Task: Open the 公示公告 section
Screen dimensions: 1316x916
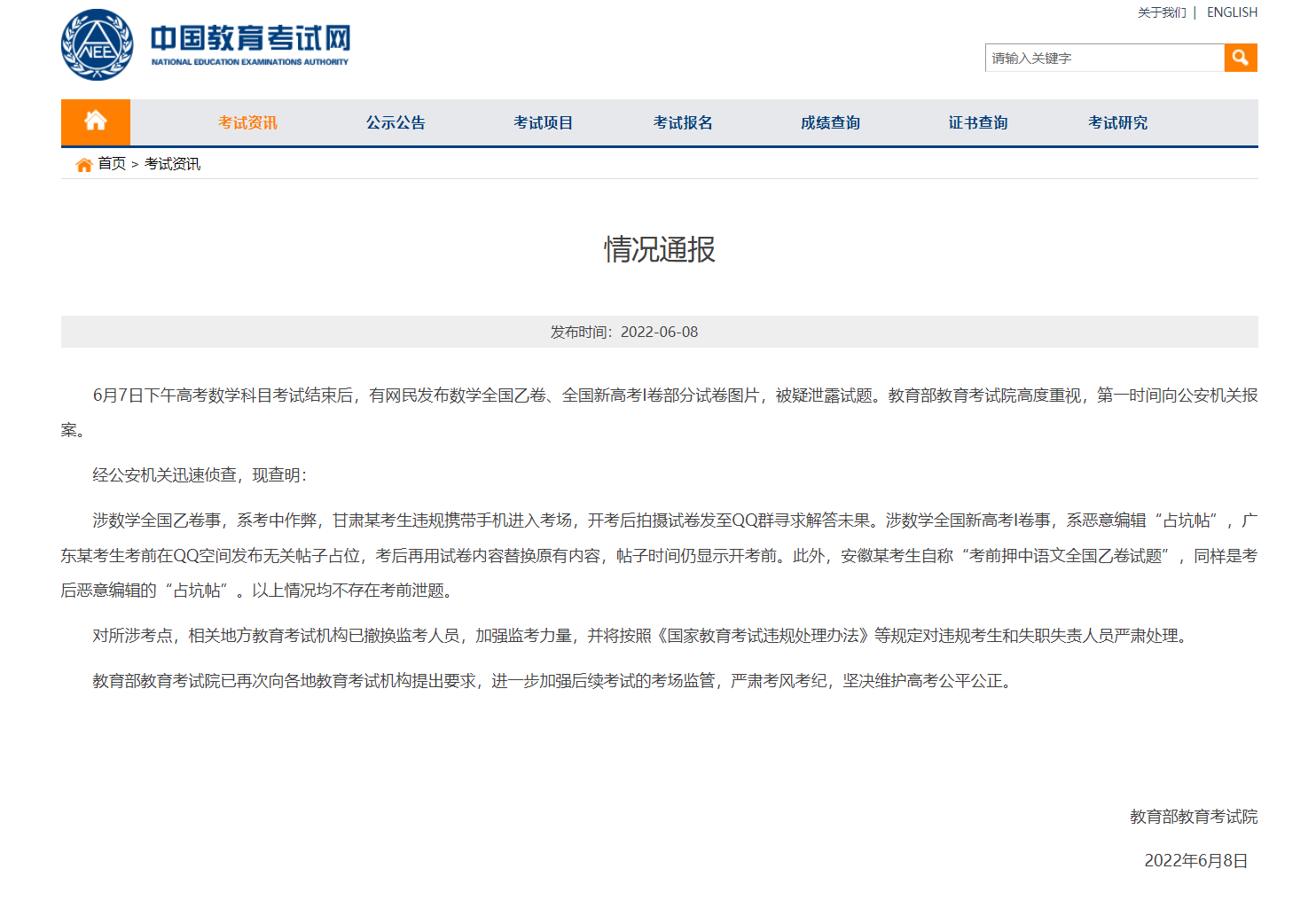Action: tap(396, 122)
